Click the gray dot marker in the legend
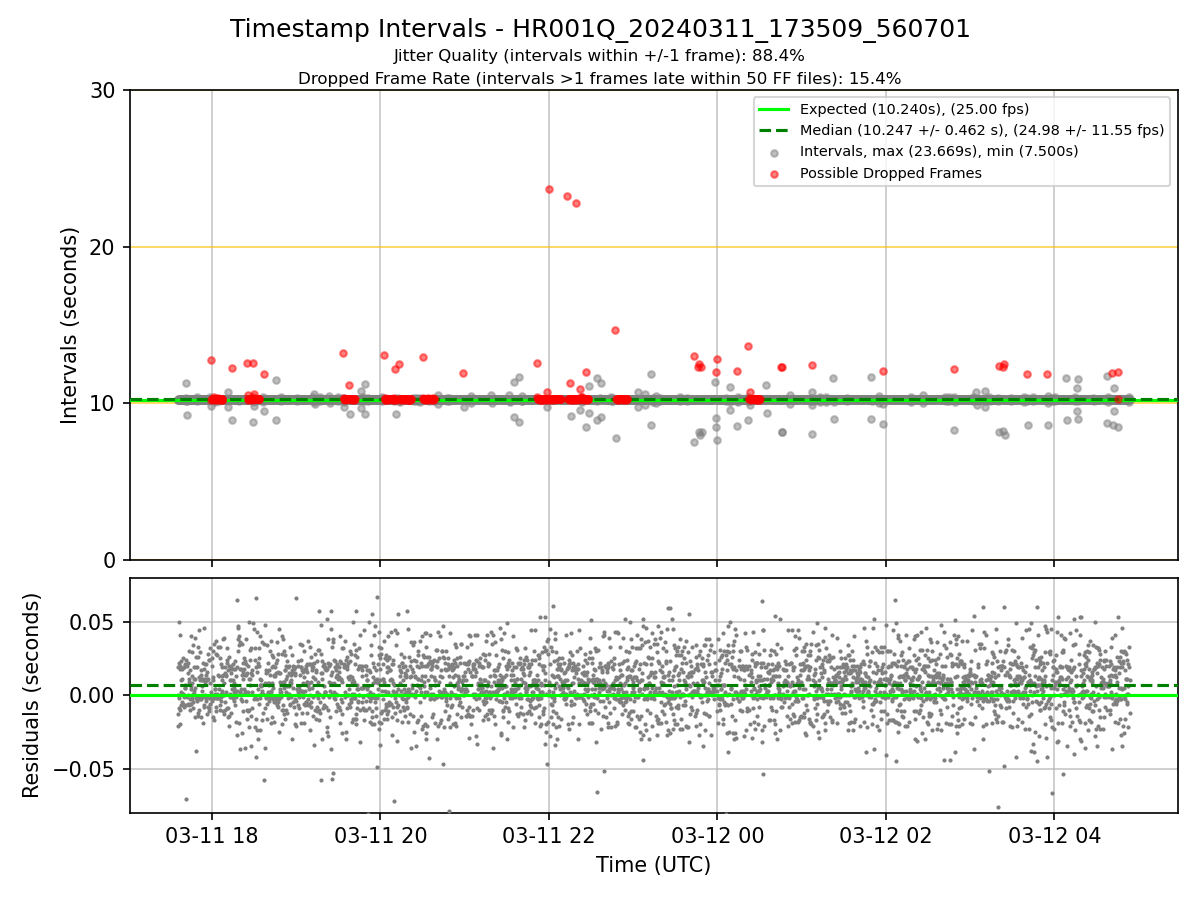This screenshot has height=900, width=1200. (774, 152)
